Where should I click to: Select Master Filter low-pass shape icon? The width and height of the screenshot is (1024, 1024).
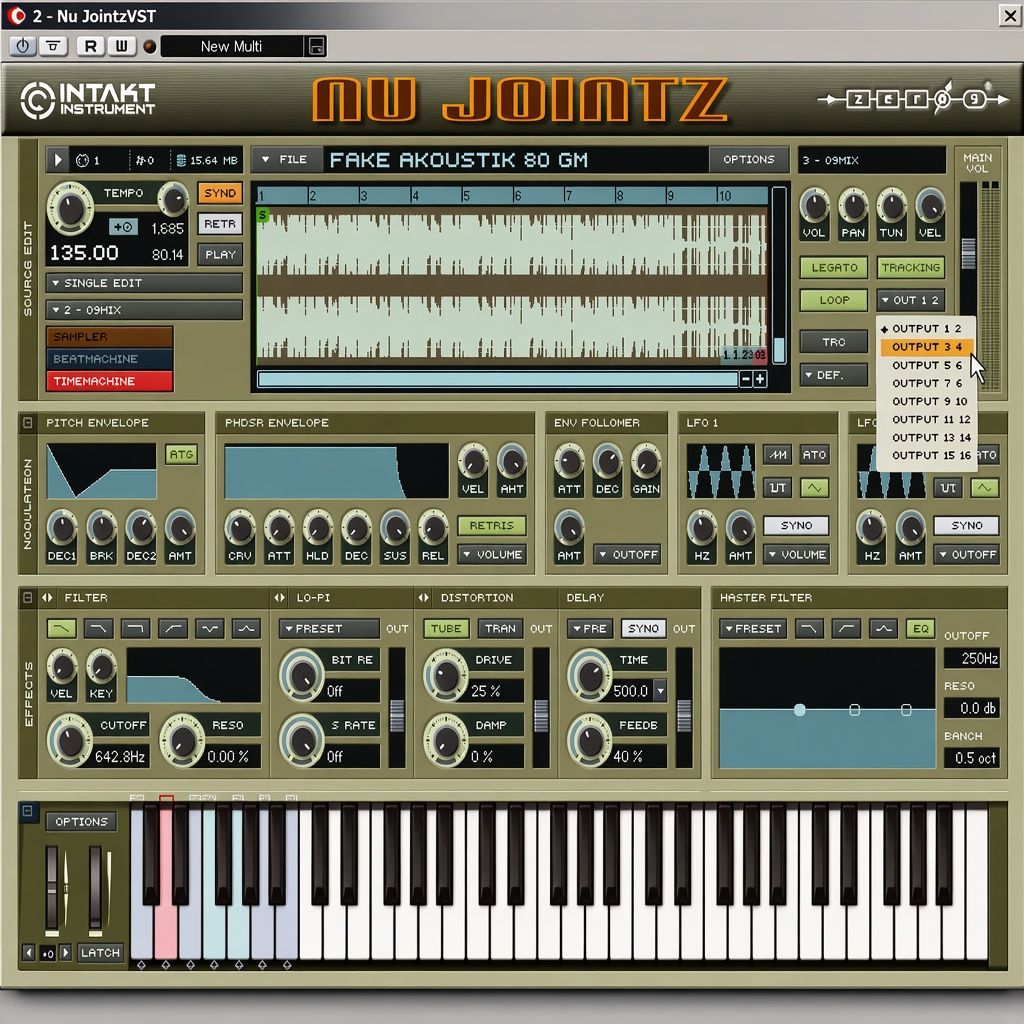[x=808, y=628]
